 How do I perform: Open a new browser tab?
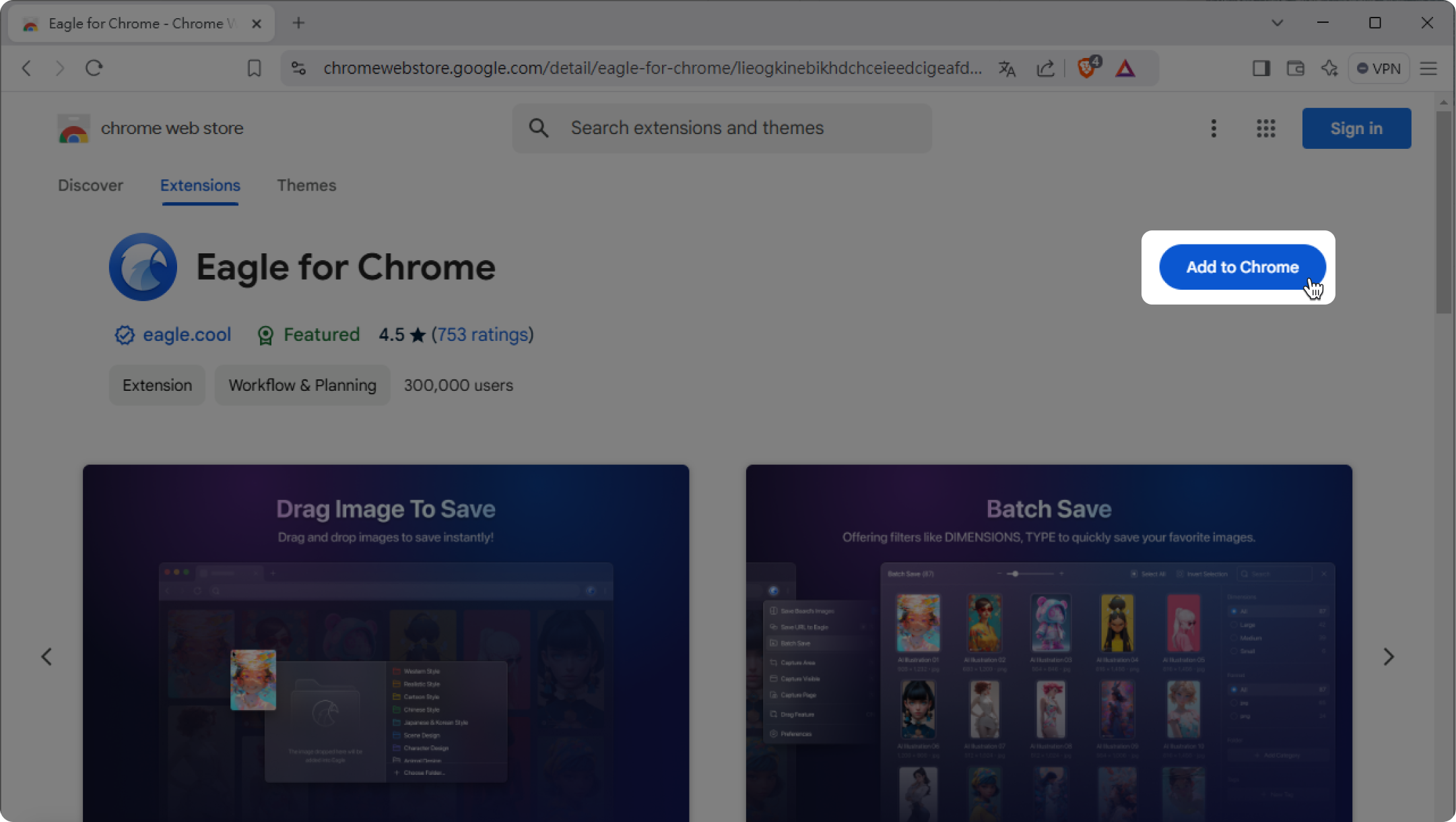[298, 23]
